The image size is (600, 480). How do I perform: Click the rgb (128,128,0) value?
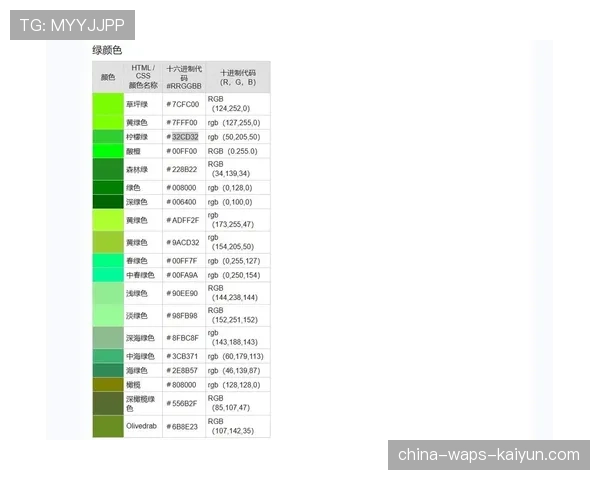[234, 385]
